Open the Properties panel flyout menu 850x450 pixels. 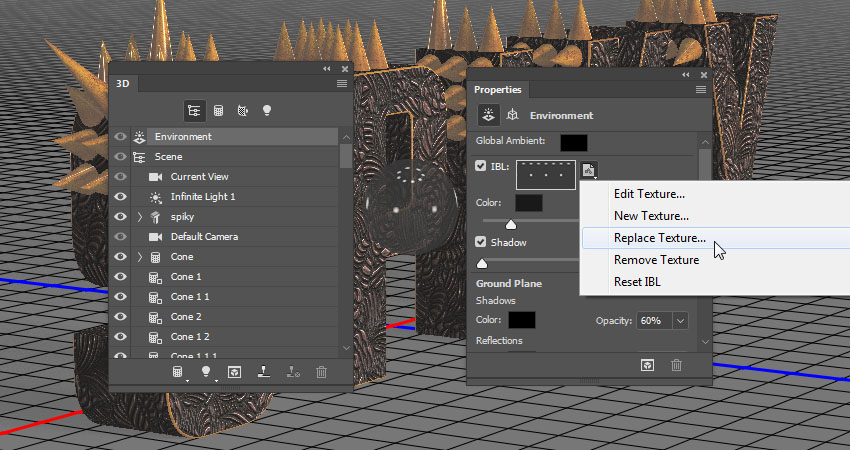point(700,89)
